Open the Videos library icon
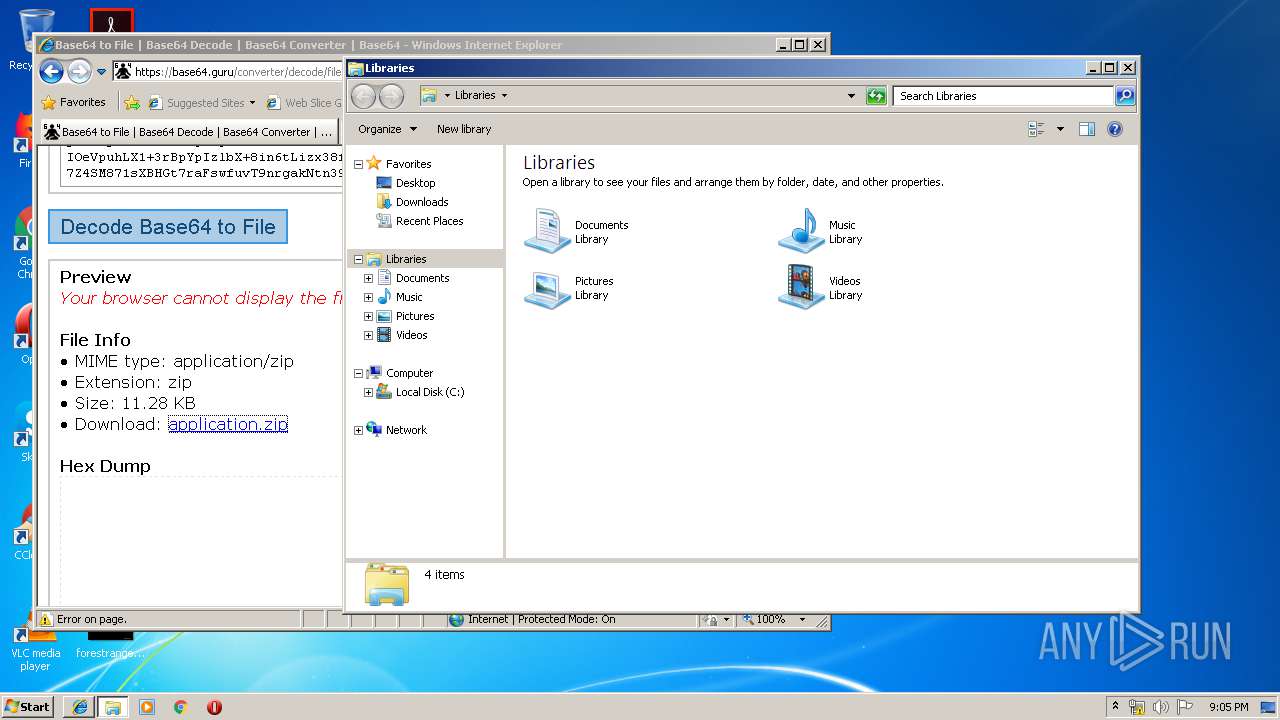The width and height of the screenshot is (1280, 720). pyautogui.click(x=801, y=288)
